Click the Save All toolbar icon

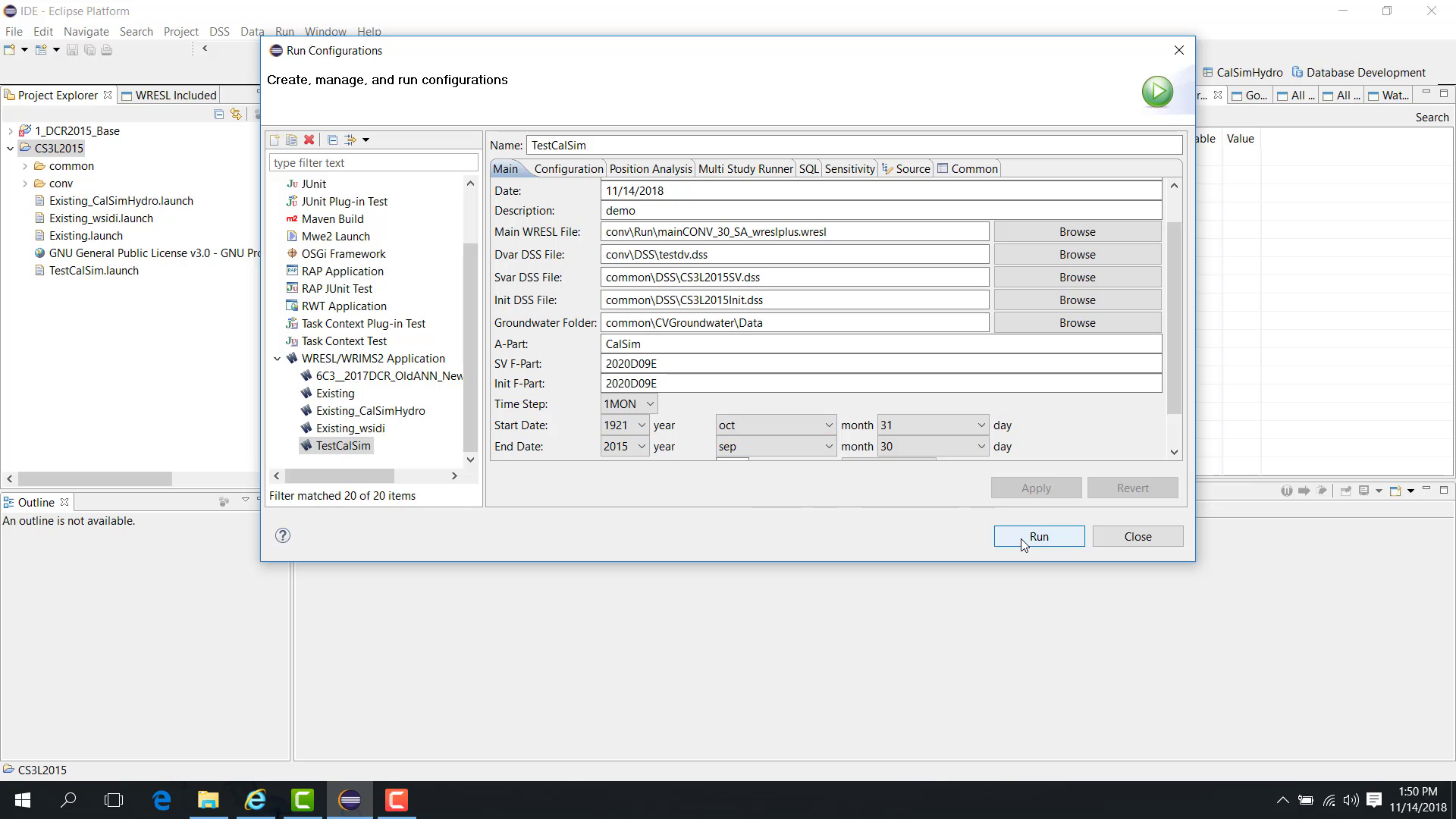pos(89,50)
